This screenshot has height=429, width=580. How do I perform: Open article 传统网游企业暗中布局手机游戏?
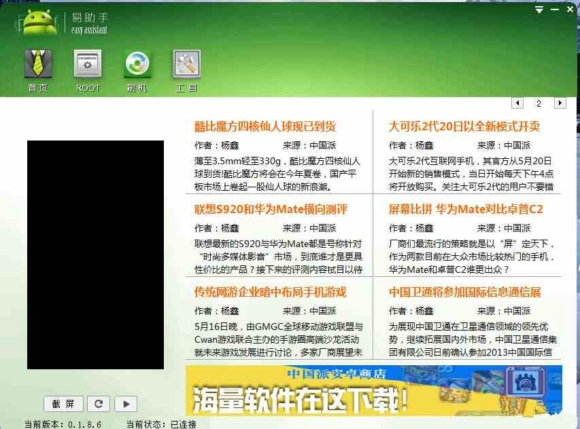point(270,292)
